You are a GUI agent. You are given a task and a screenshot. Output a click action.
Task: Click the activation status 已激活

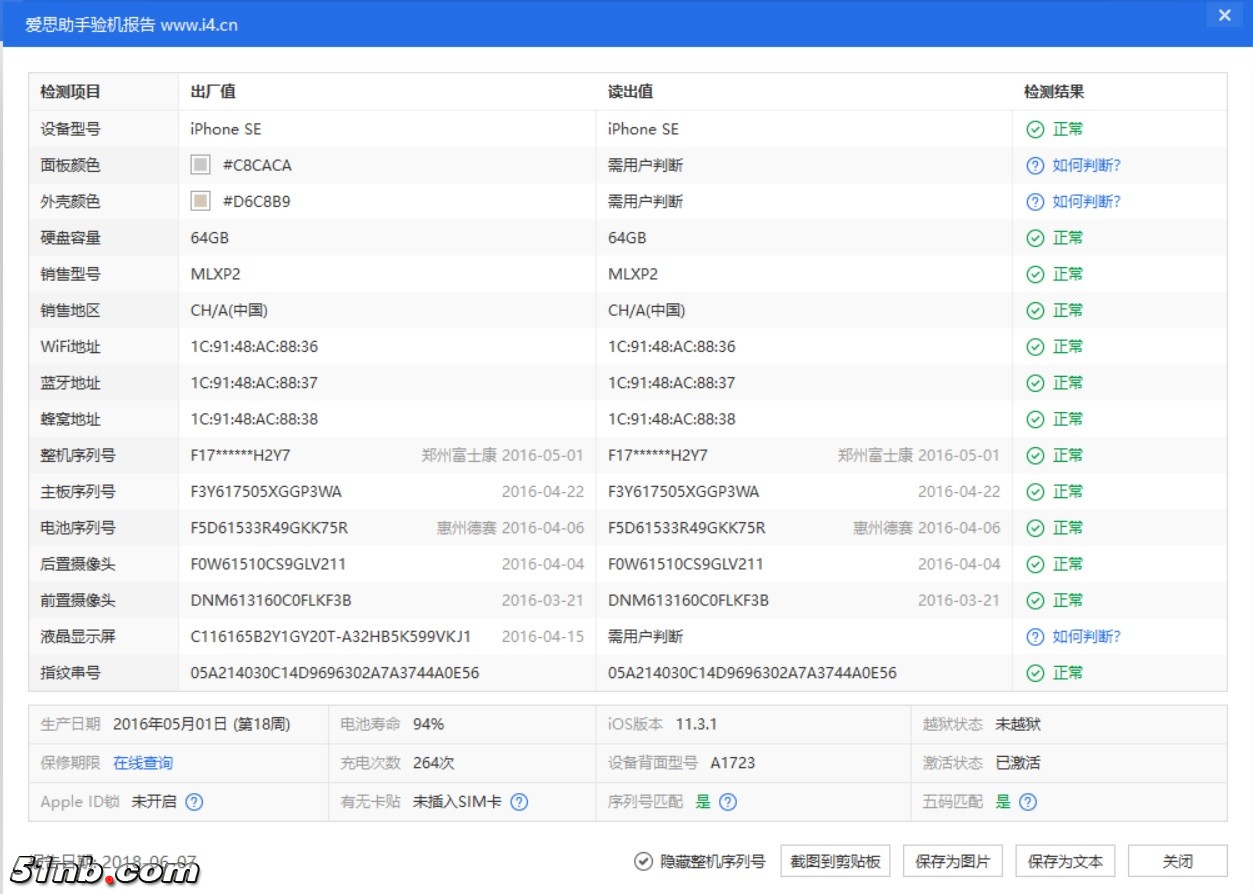pyautogui.click(x=1018, y=763)
